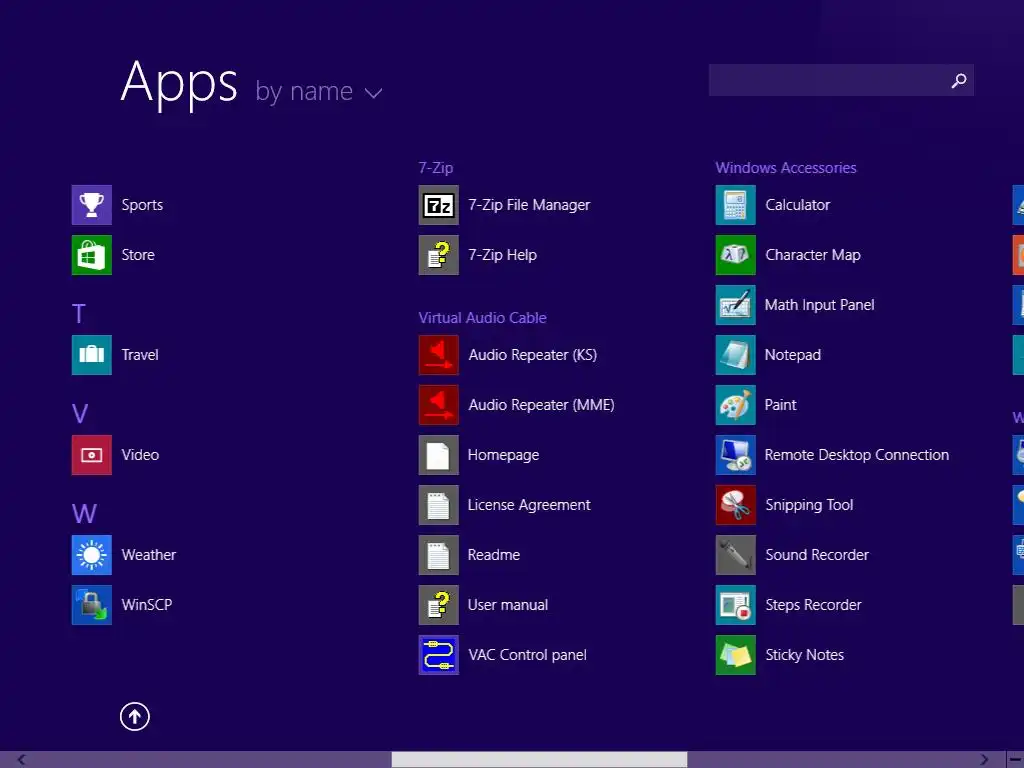This screenshot has height=768, width=1024.
Task: Click the '7-Zip Help' text label
Action: pyautogui.click(x=502, y=255)
